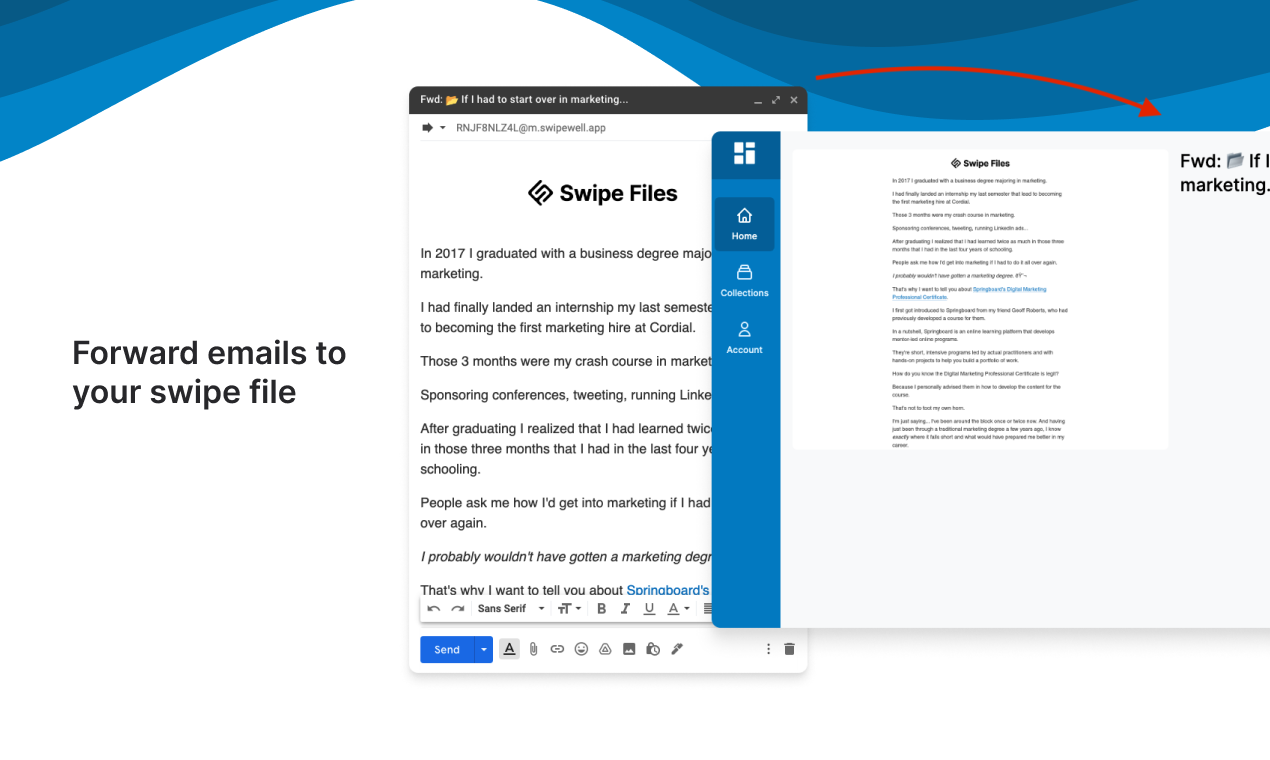
Task: Open the Springboard link in compose email
Action: [668, 590]
